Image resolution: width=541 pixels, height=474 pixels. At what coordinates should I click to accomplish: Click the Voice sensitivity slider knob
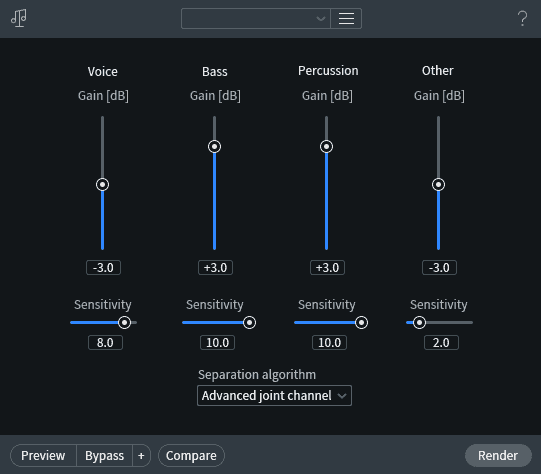tap(124, 323)
